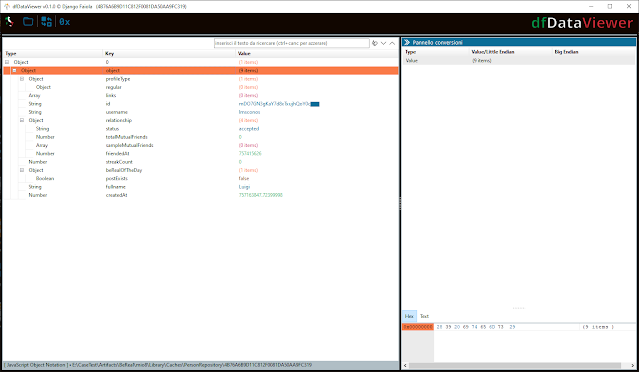This screenshot has width=639, height=372.
Task: Sort tree by the Key column header
Action: click(x=169, y=53)
